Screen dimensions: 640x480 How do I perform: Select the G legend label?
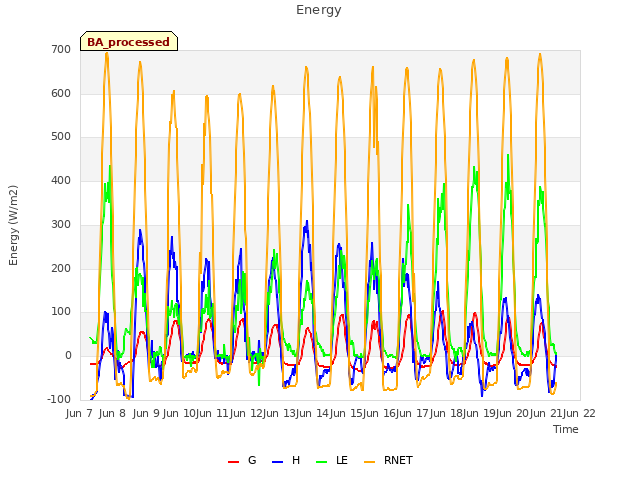pos(252,460)
